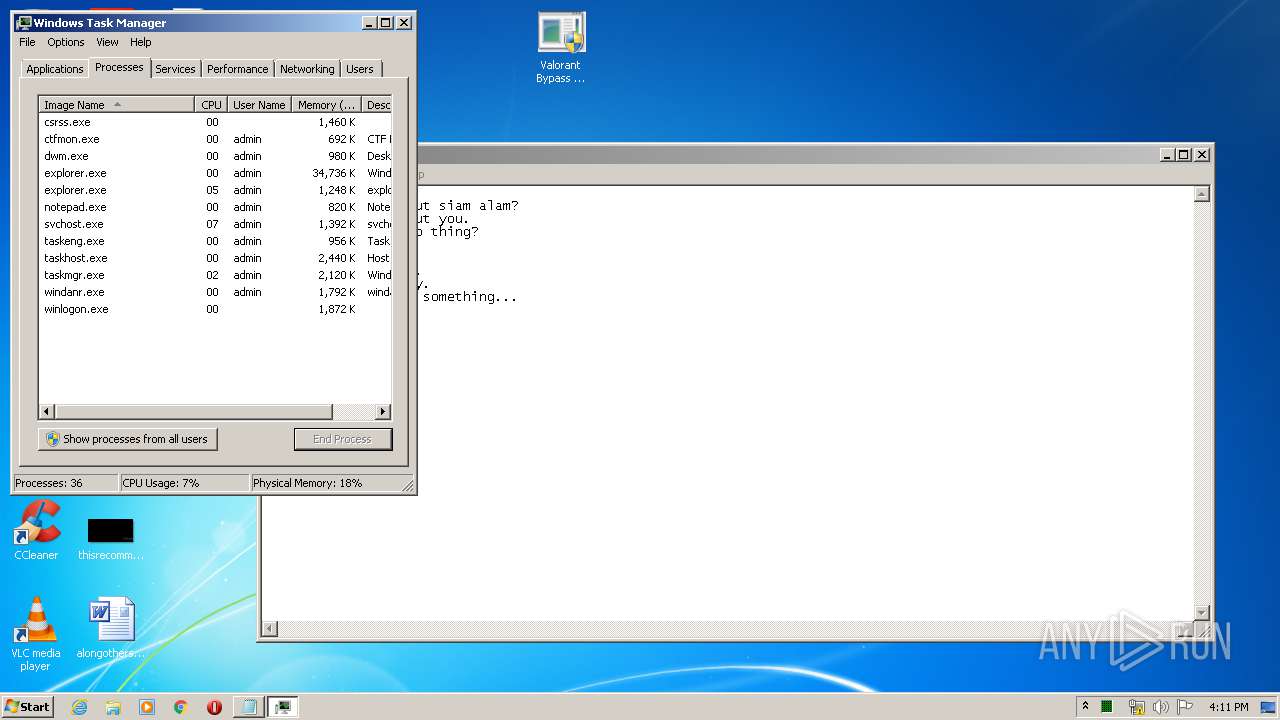The height and width of the screenshot is (720, 1280).
Task: Select explorer.exe using 1,248 K
Action: click(x=215, y=190)
